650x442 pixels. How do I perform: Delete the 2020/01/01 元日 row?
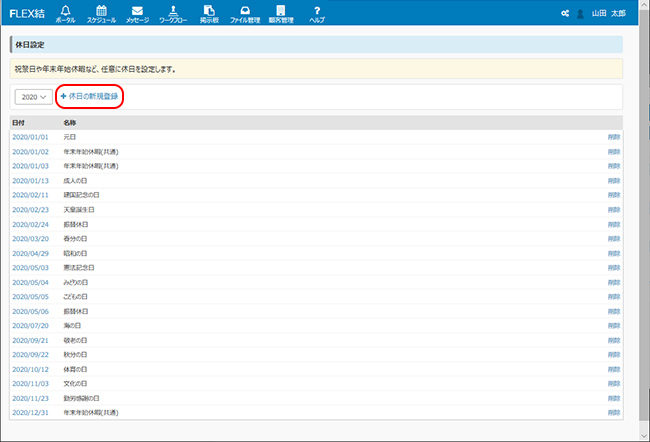click(x=614, y=137)
